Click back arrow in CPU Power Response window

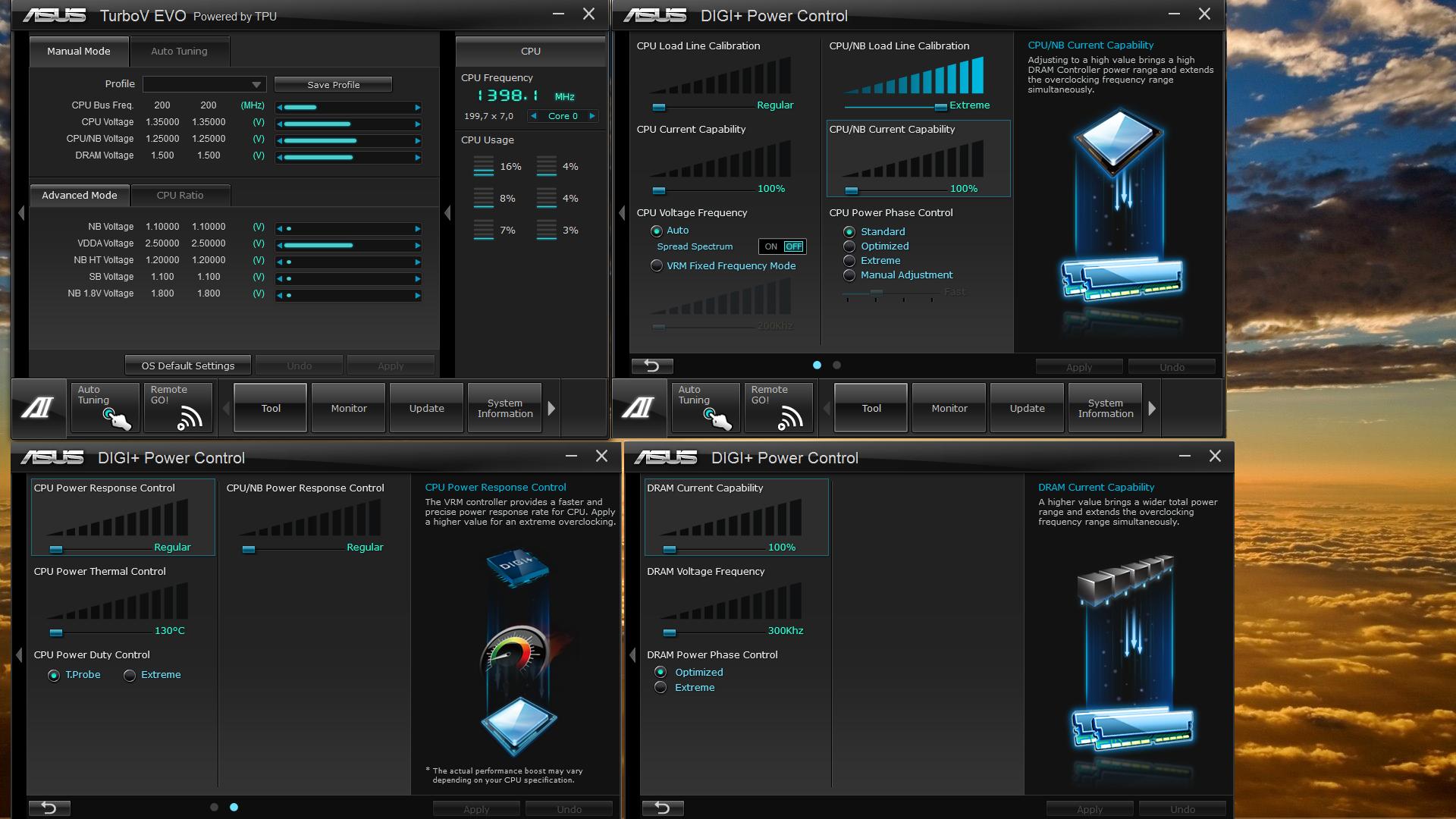click(49, 808)
